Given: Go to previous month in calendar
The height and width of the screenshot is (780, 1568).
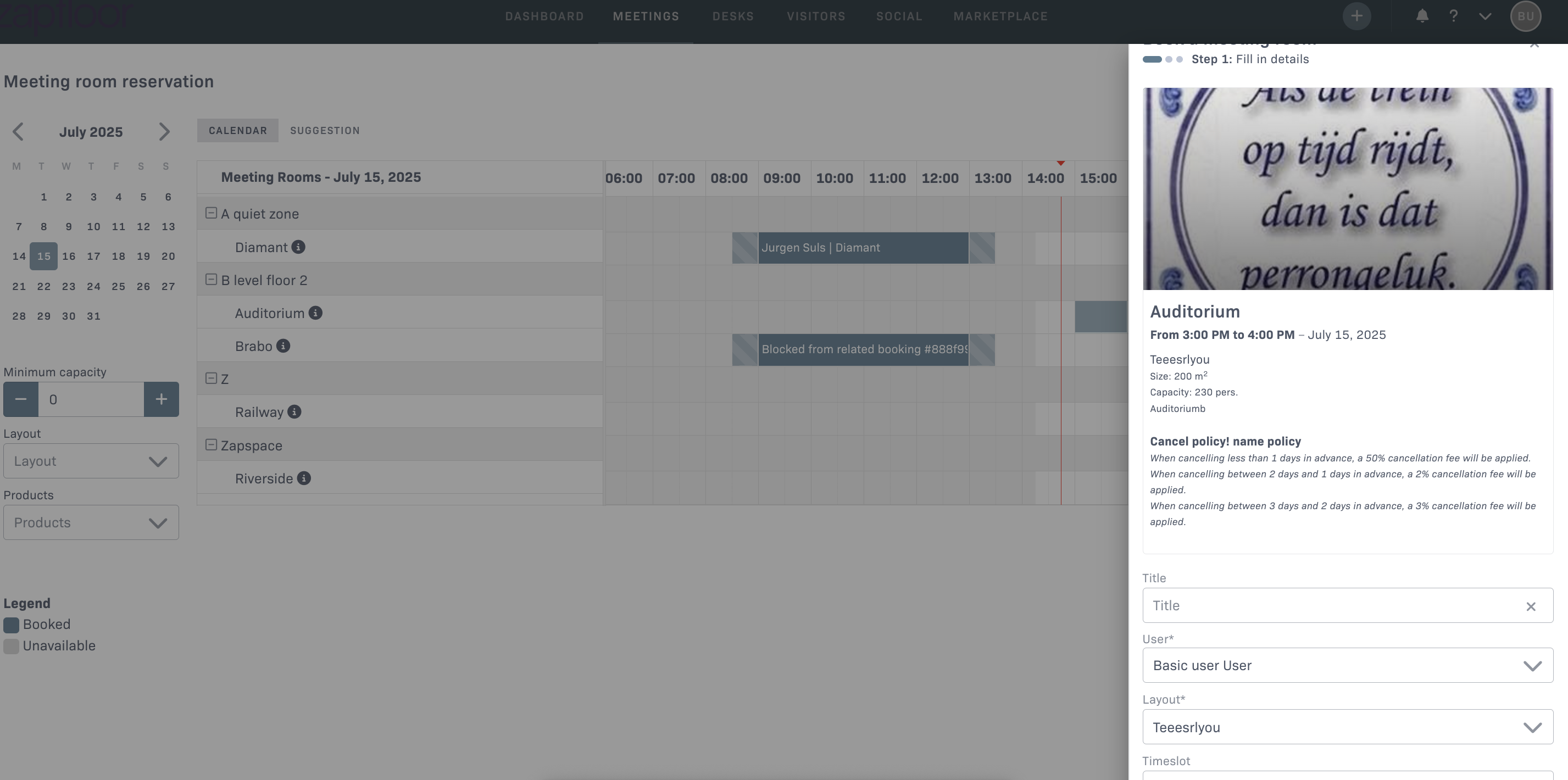Looking at the screenshot, I should pos(18,131).
